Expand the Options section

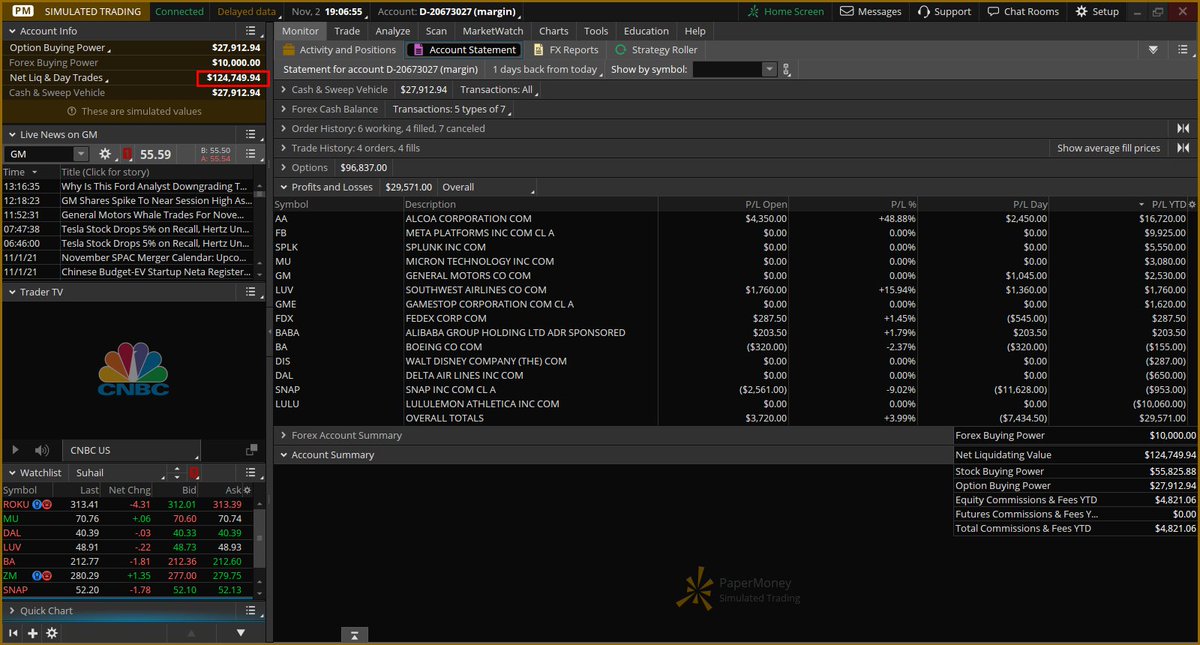pyautogui.click(x=283, y=167)
